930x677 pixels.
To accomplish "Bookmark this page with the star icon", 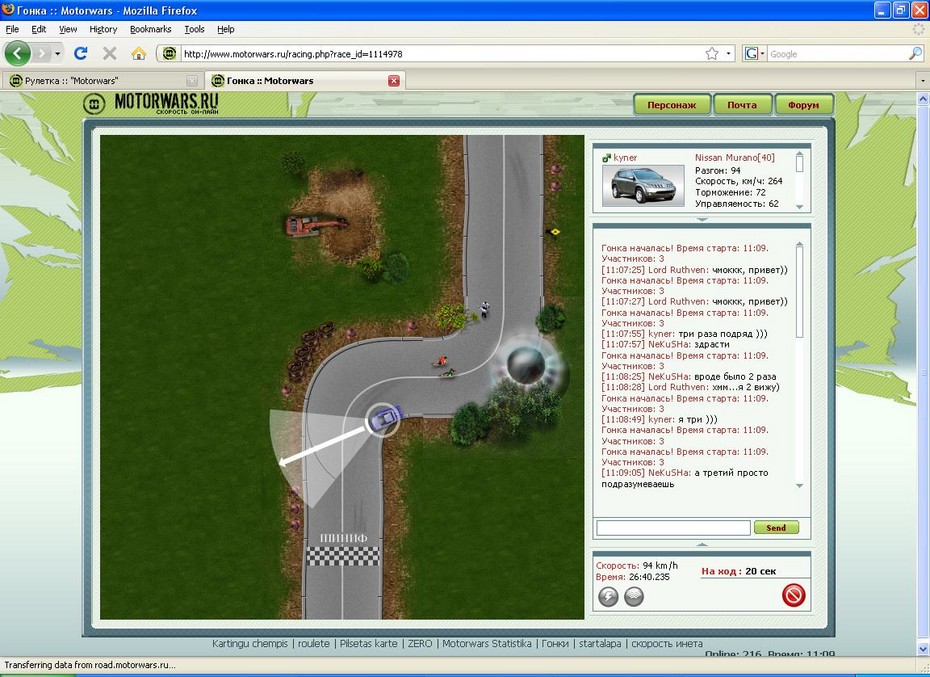I will tap(711, 53).
